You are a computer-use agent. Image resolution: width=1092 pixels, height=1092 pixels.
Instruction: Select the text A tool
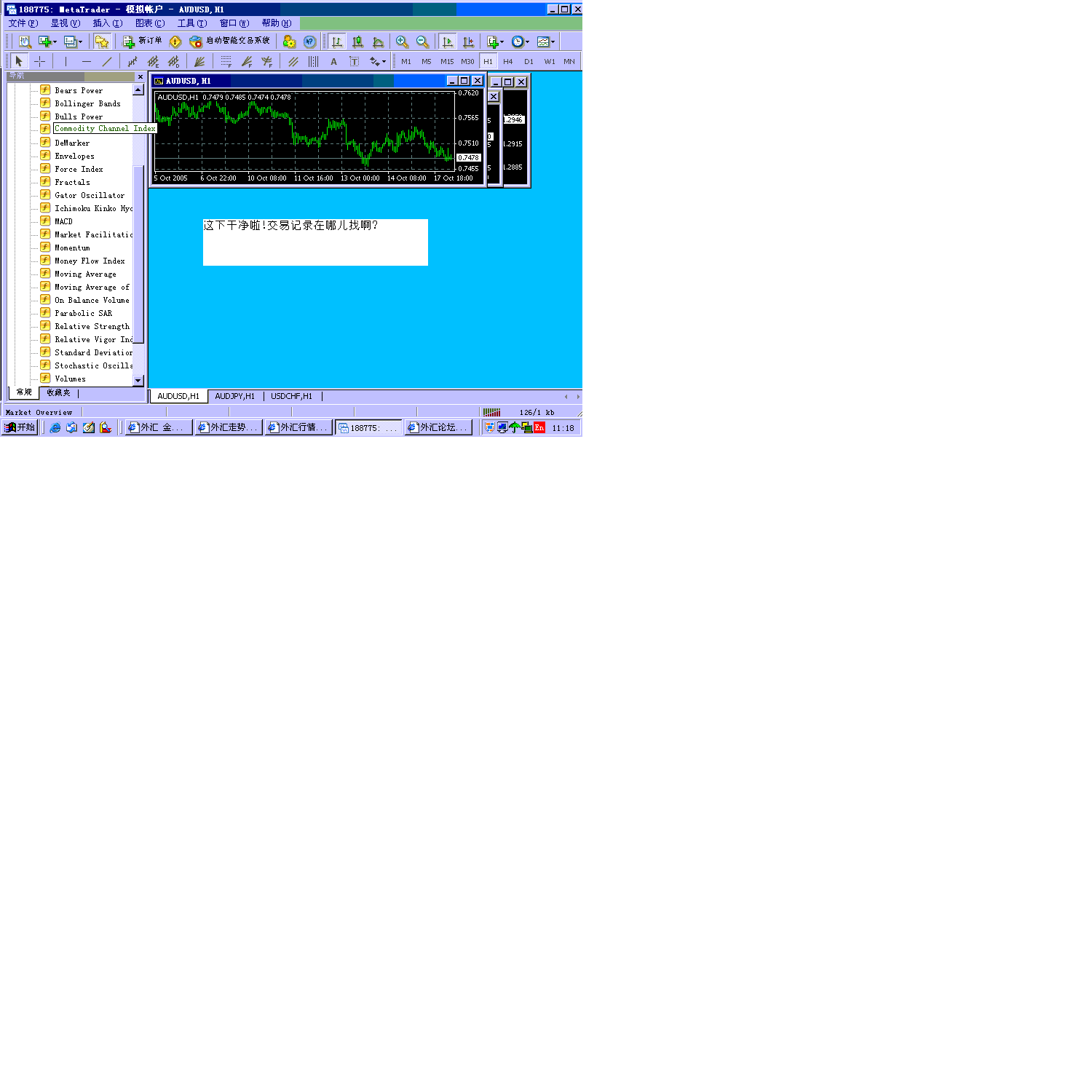[334, 61]
